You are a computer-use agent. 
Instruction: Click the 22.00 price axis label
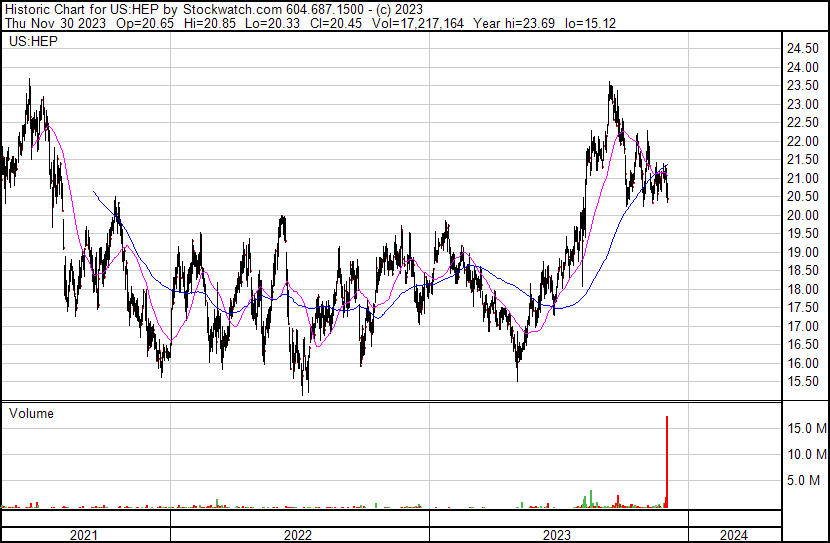[x=803, y=142]
